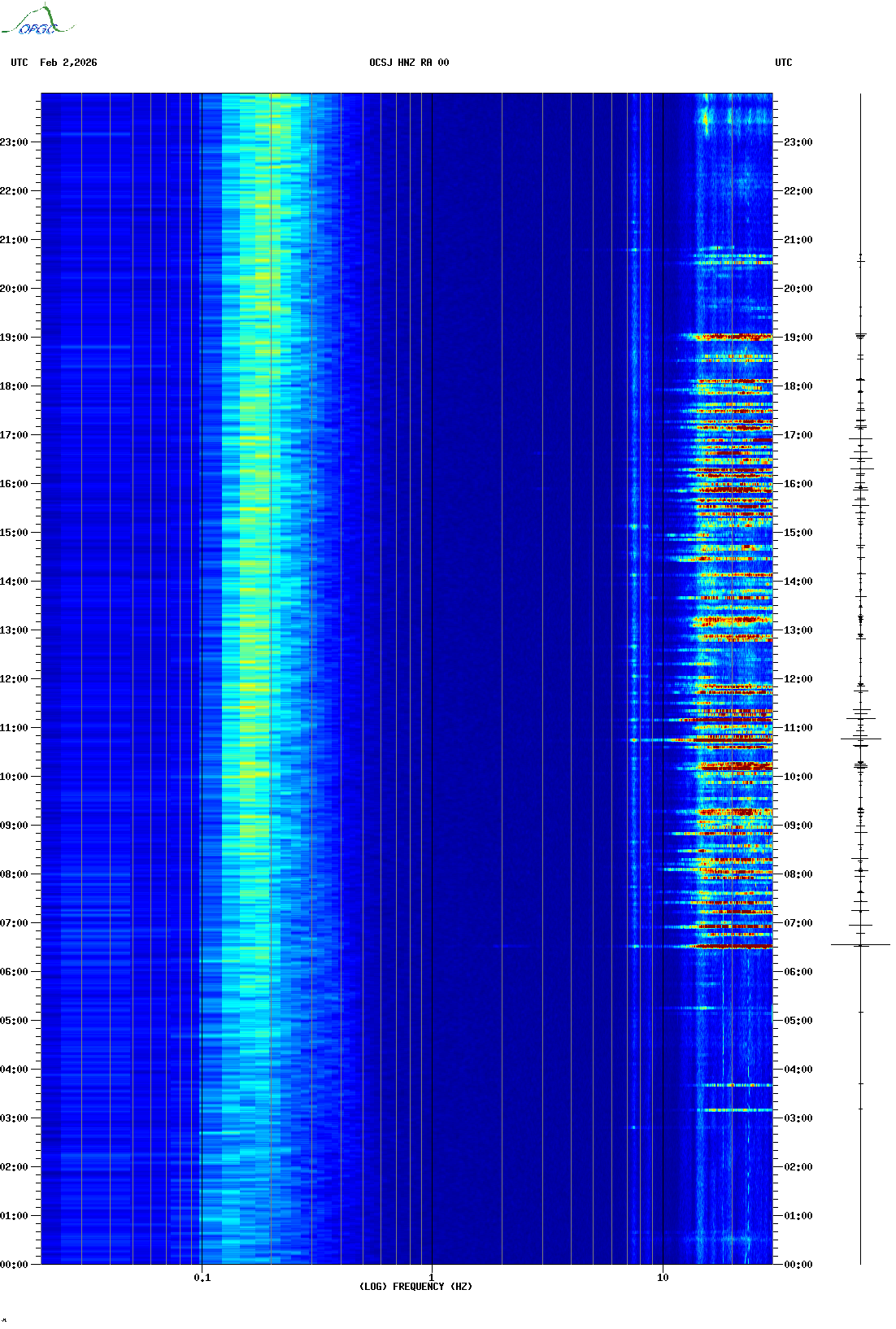Click the largest seismogram spike near 06:30

(860, 945)
